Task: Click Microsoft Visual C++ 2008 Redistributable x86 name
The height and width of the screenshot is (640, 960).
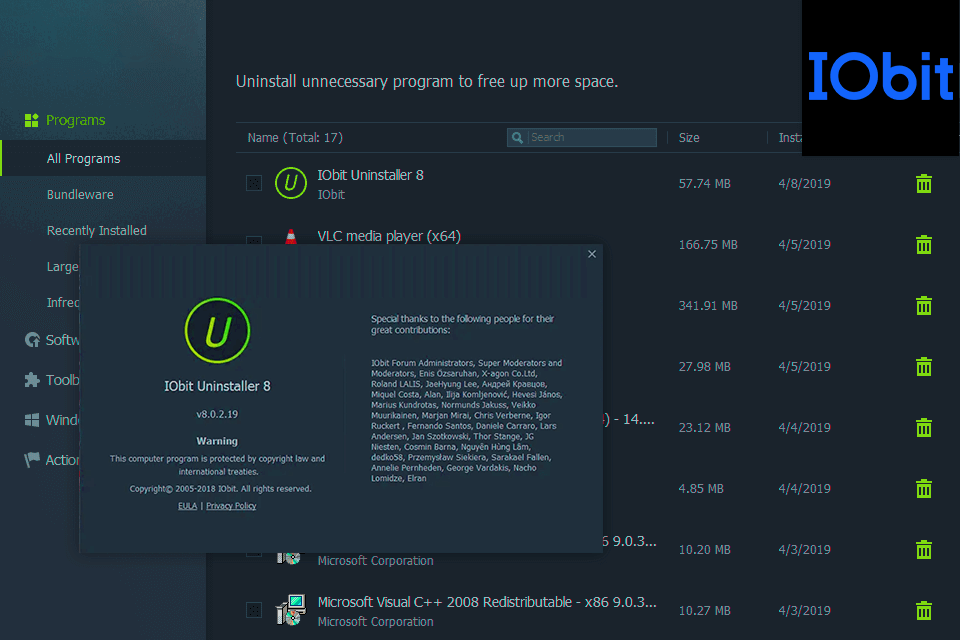Action: pyautogui.click(x=487, y=602)
